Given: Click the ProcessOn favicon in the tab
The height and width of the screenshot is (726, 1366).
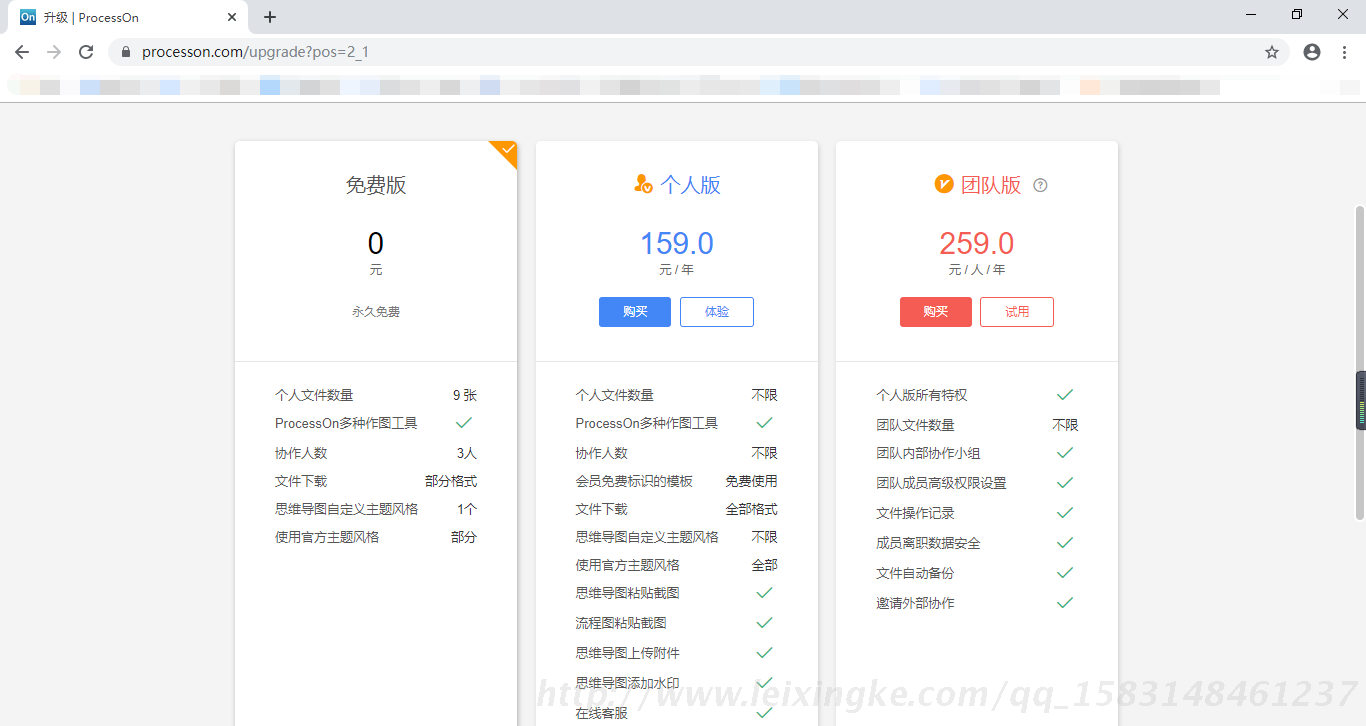Looking at the screenshot, I should tap(28, 17).
